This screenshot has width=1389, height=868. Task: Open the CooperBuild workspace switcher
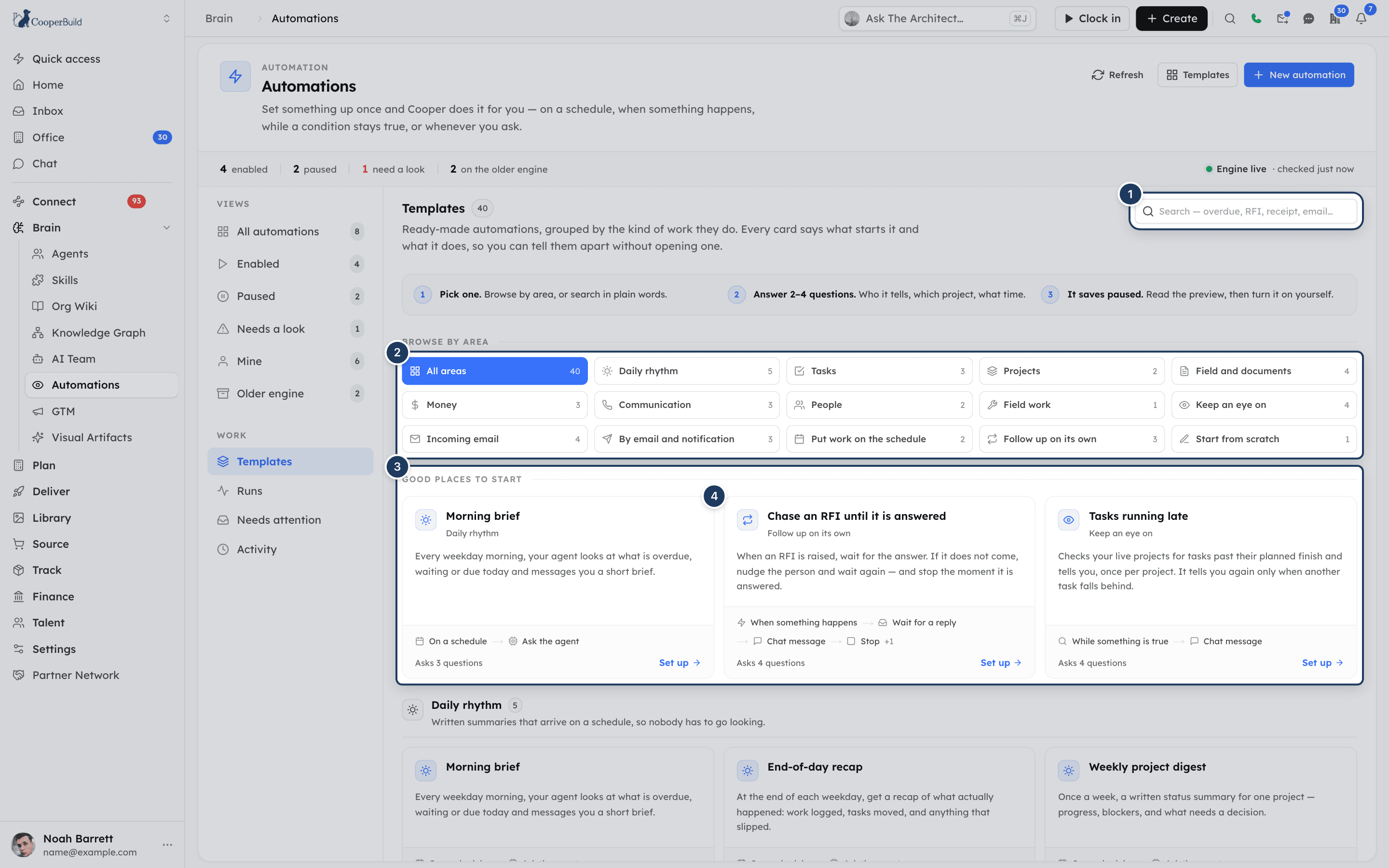tap(166, 18)
